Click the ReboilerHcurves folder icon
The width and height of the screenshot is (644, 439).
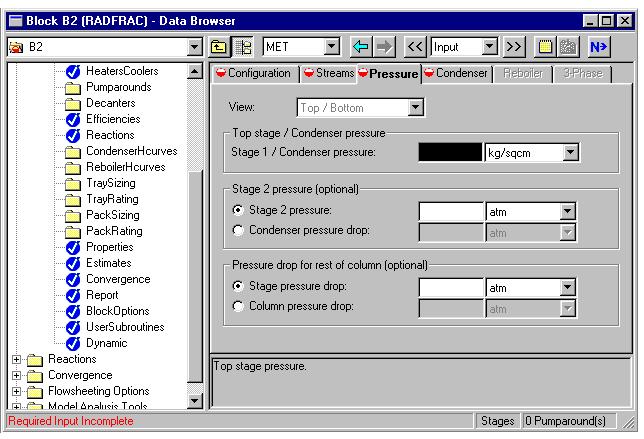[73, 168]
